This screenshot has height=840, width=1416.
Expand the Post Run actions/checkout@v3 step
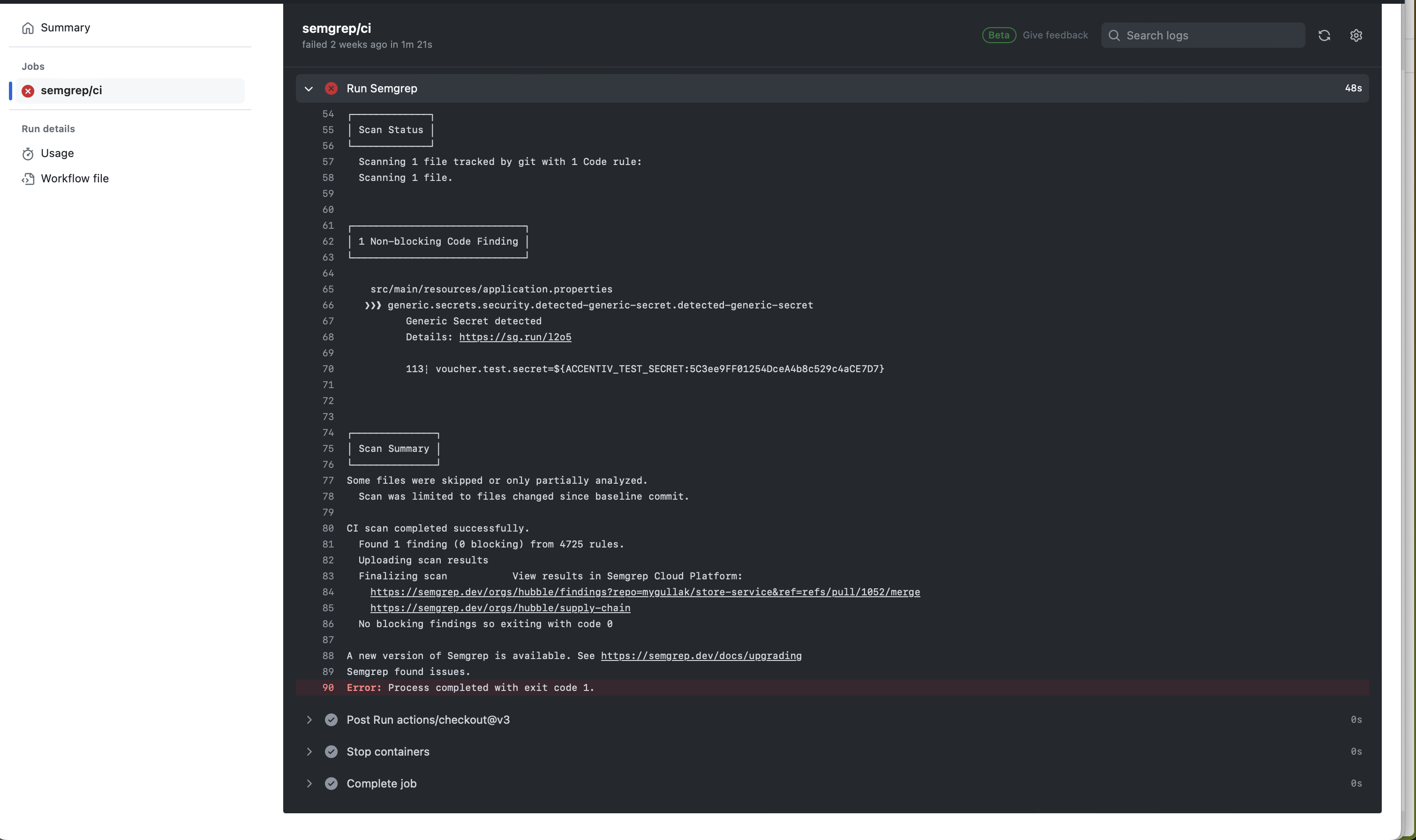tap(309, 720)
